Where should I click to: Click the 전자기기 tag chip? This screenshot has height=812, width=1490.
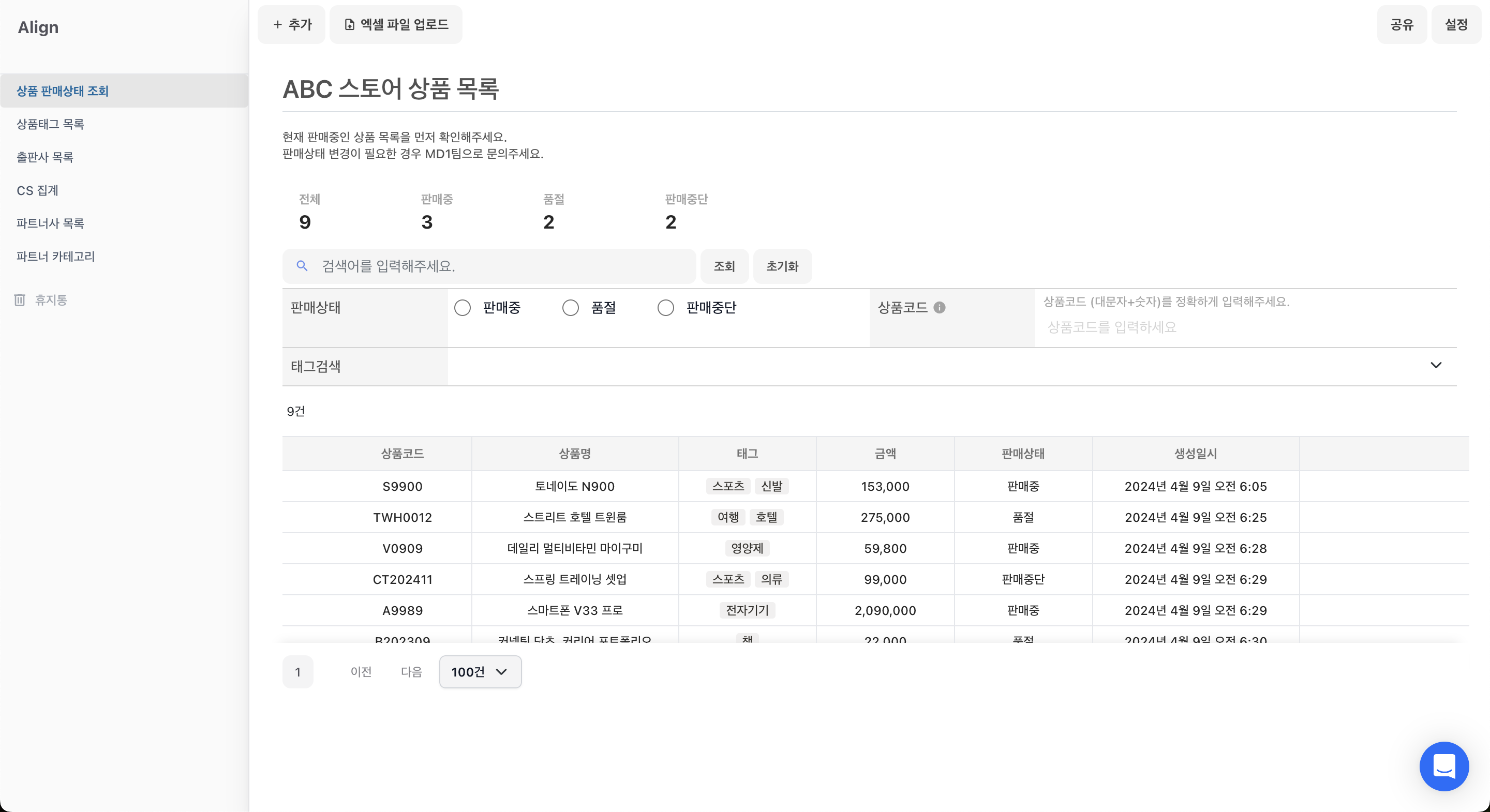(x=747, y=610)
